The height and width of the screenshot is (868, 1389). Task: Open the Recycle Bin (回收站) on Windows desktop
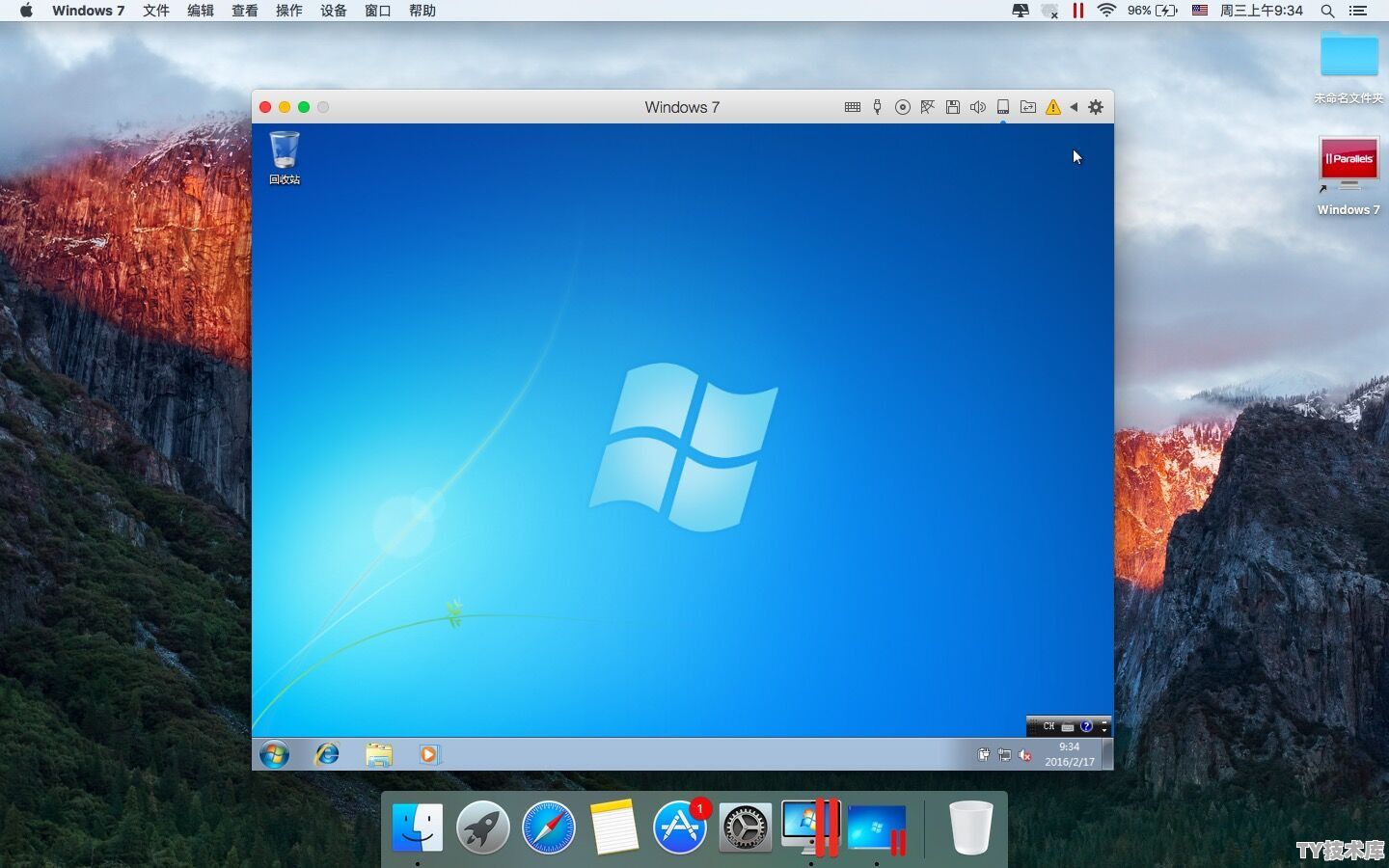285,158
